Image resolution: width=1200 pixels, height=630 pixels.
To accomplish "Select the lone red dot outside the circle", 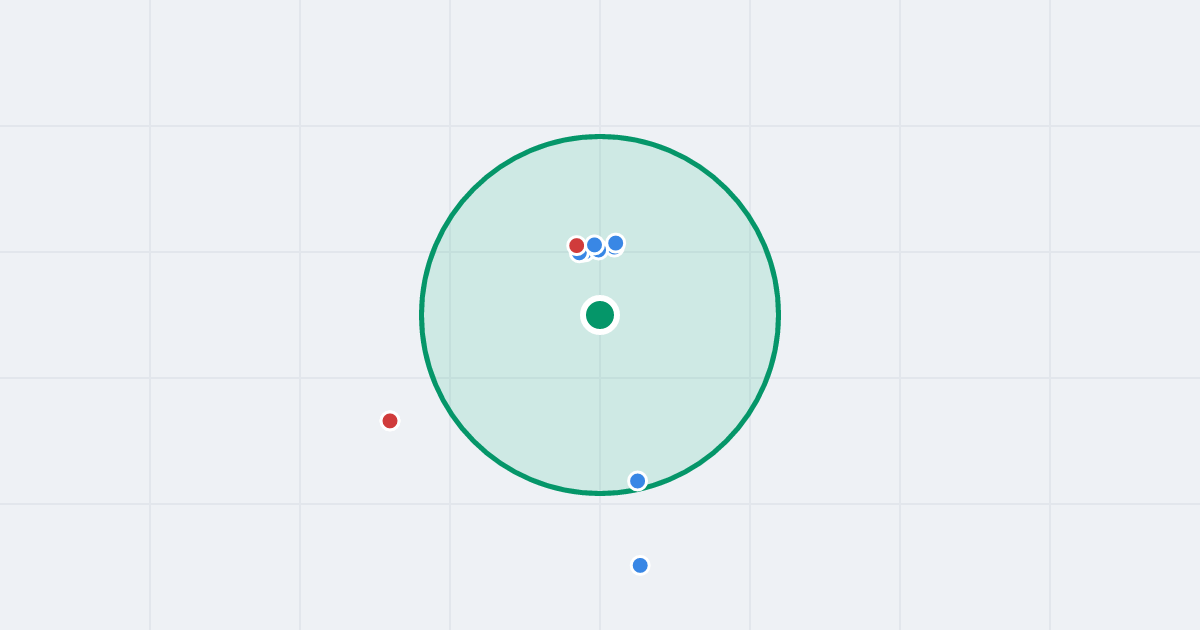I will click(x=390, y=421).
